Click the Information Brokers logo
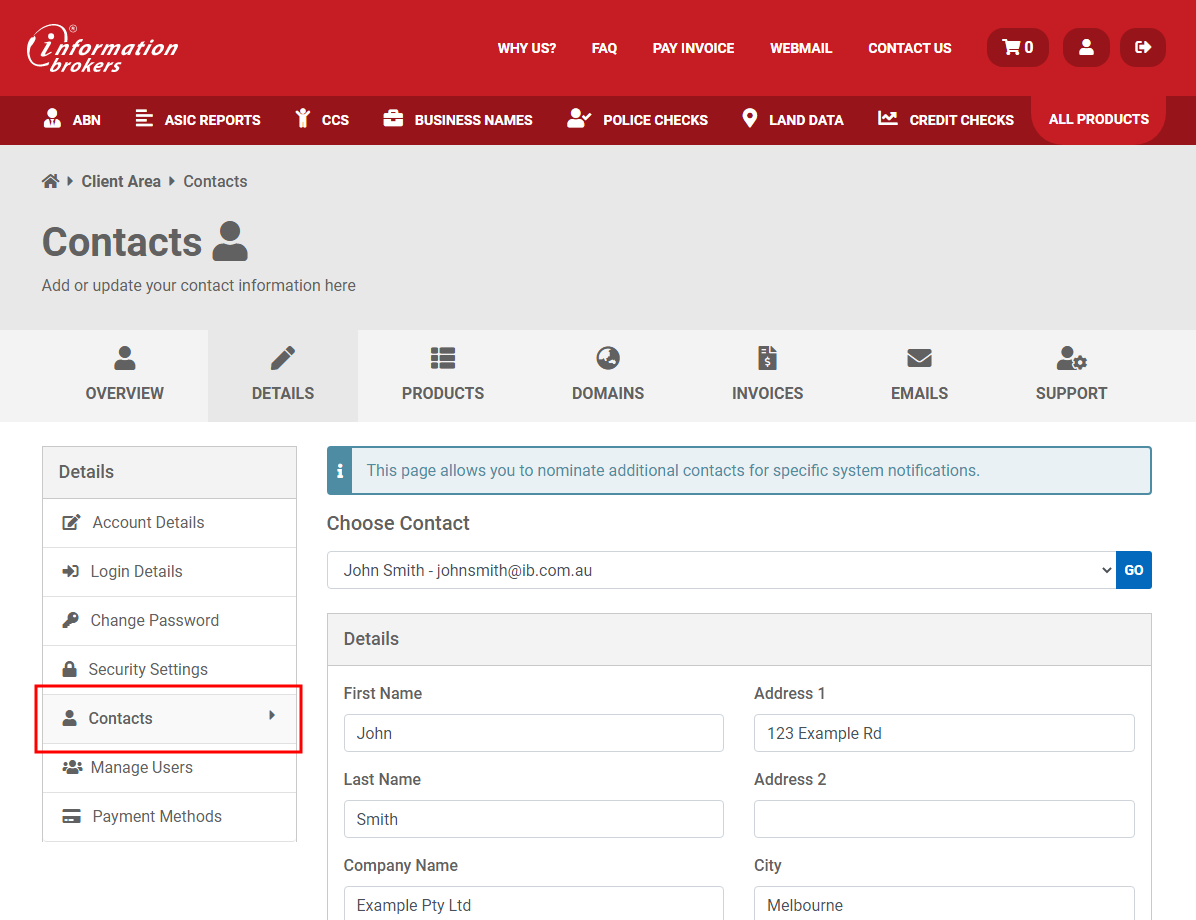Viewport: 1196px width, 920px height. [102, 49]
